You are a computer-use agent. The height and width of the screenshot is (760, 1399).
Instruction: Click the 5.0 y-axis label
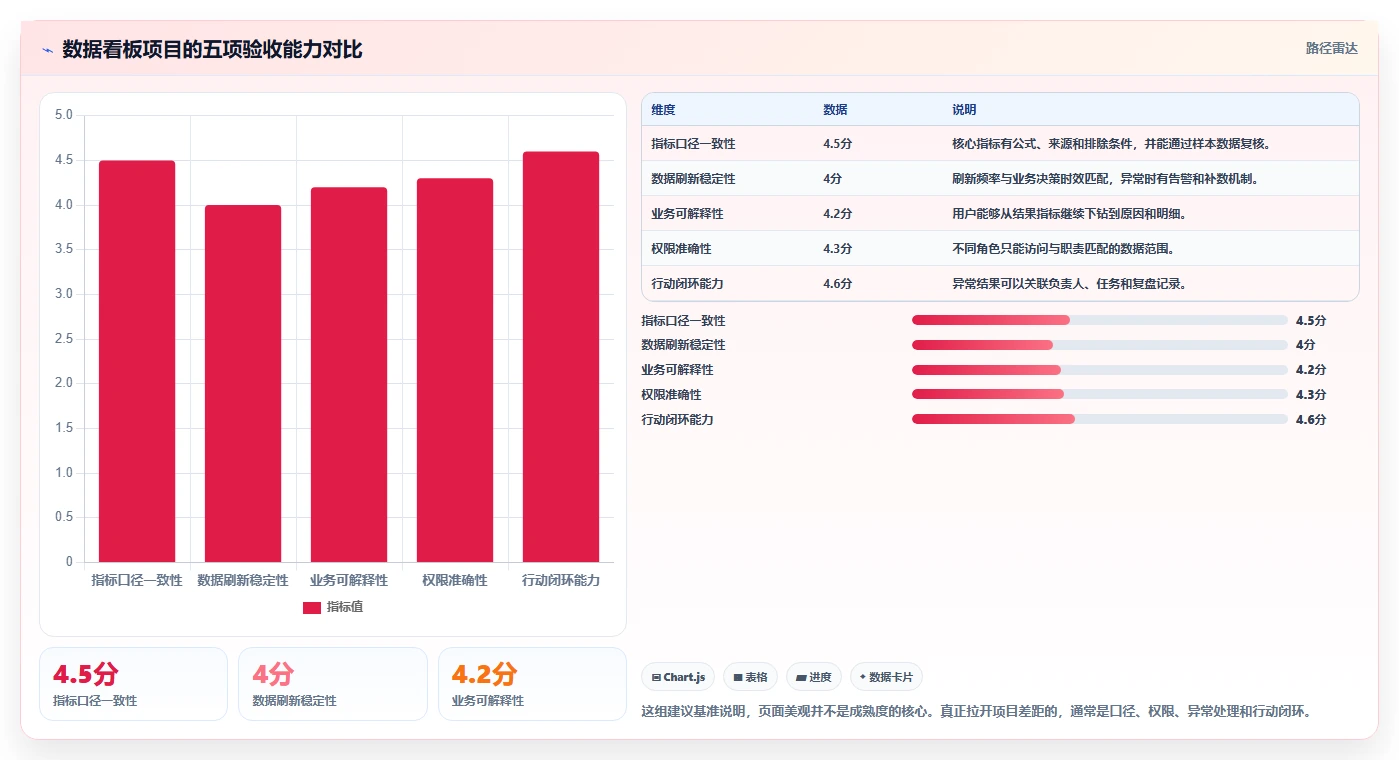[x=64, y=115]
